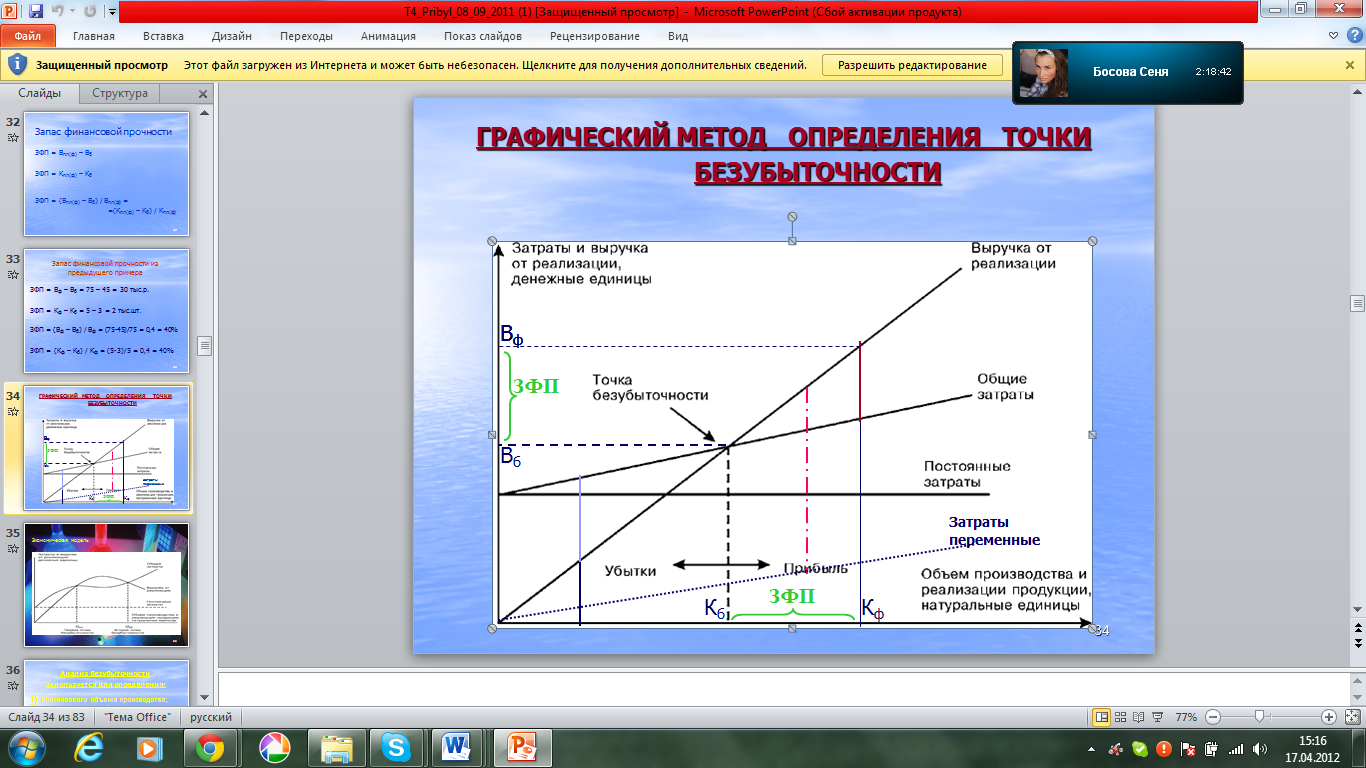Open the Анимация ribbon tab
The image size is (1366, 768).
point(389,36)
